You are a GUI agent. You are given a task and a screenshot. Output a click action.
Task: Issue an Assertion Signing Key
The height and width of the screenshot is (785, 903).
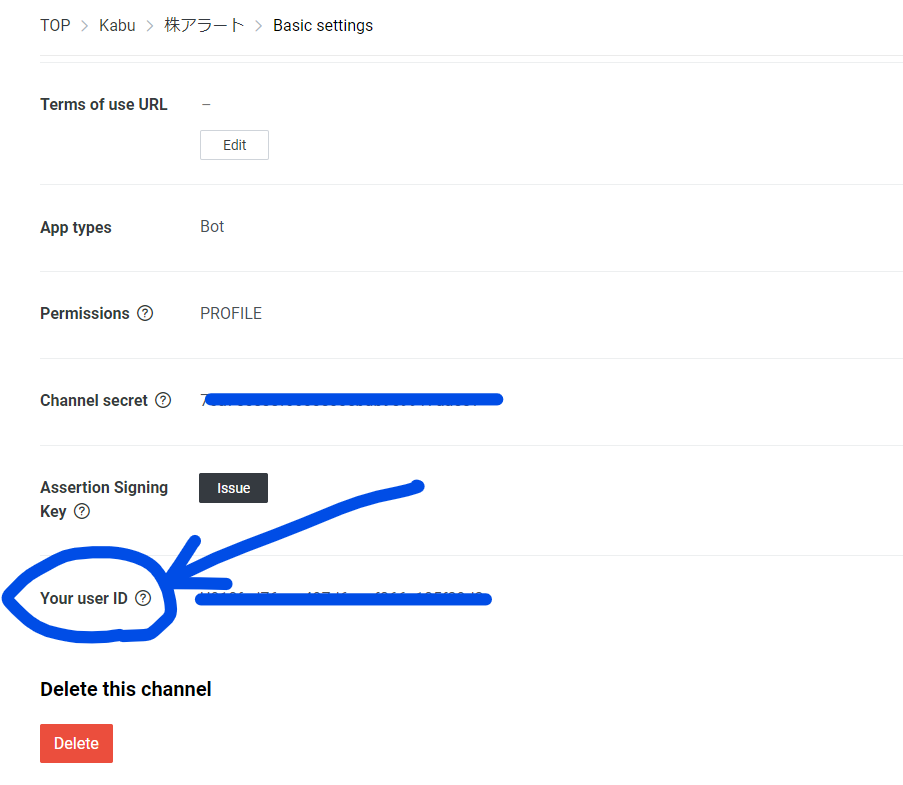[x=233, y=488]
